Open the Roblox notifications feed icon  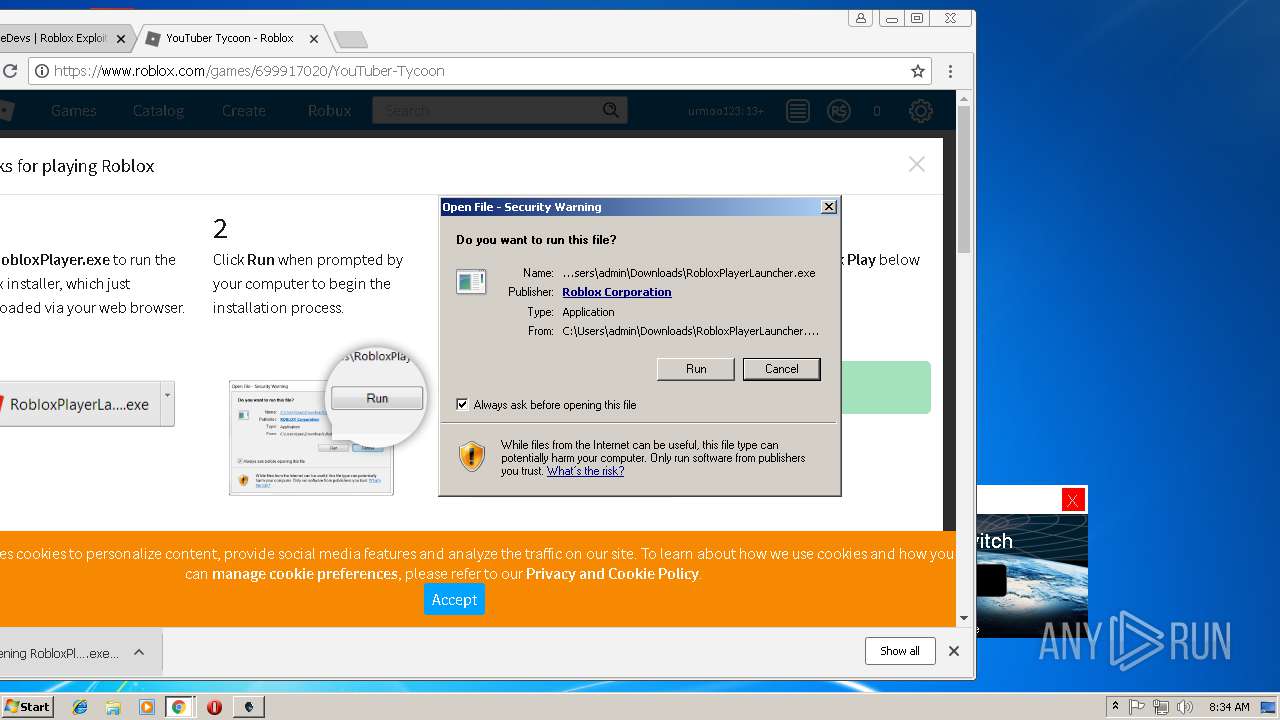click(797, 111)
